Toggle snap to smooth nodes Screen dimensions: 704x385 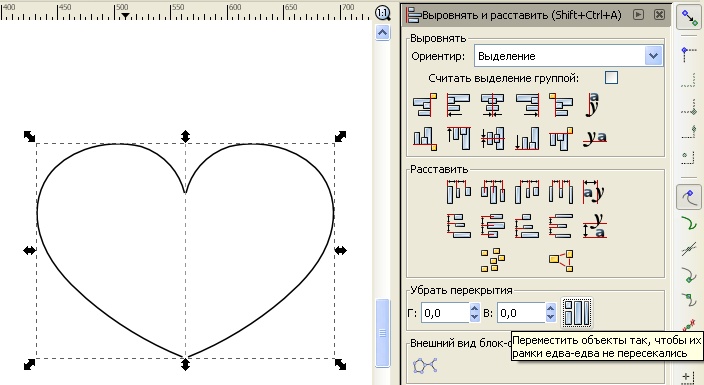click(688, 300)
